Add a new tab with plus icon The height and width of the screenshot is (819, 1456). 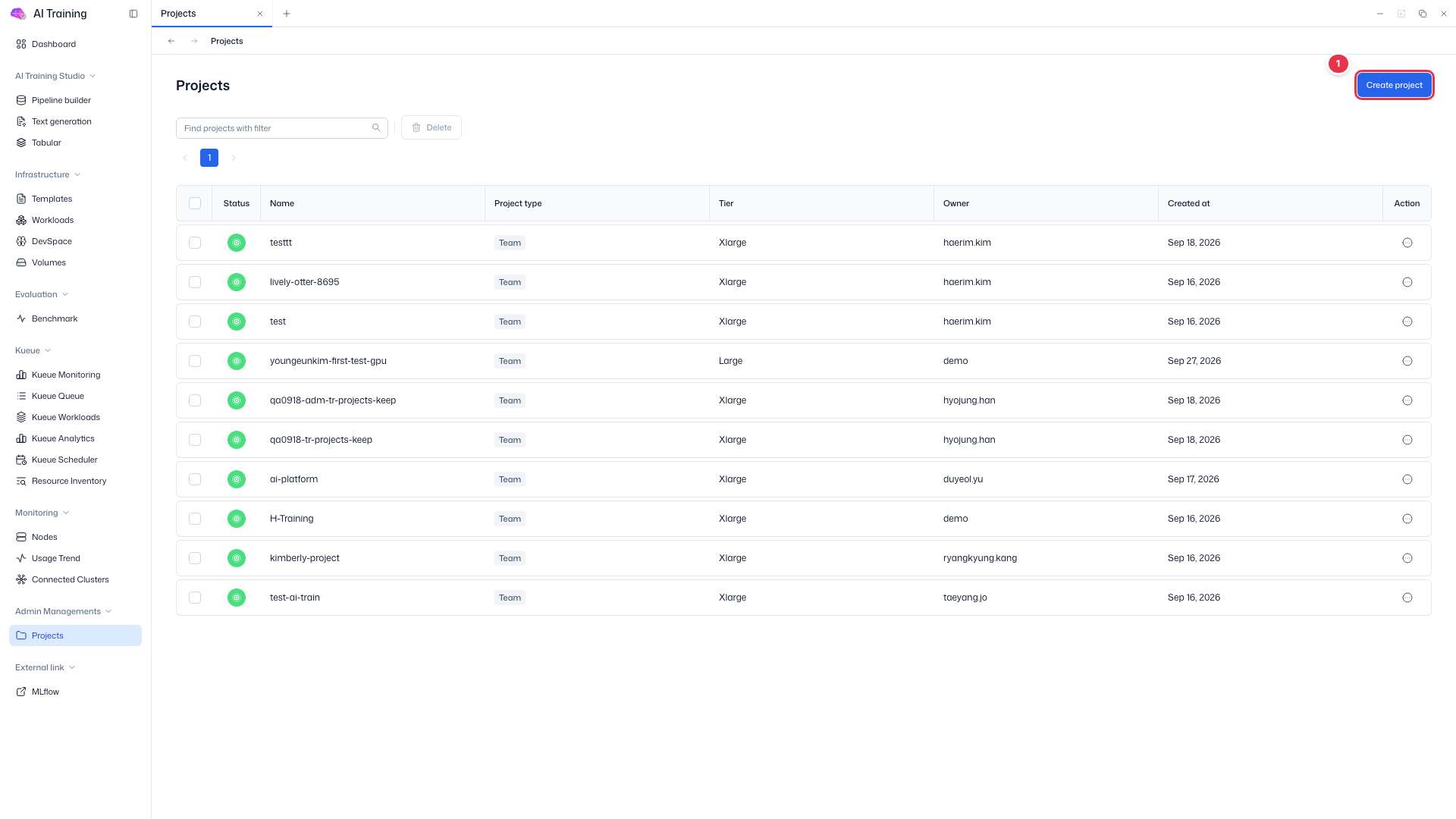(287, 14)
